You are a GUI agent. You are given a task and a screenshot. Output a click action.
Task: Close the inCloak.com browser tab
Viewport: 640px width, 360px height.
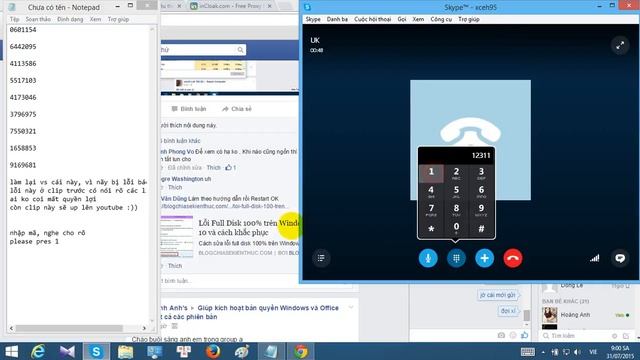[x=269, y=6]
